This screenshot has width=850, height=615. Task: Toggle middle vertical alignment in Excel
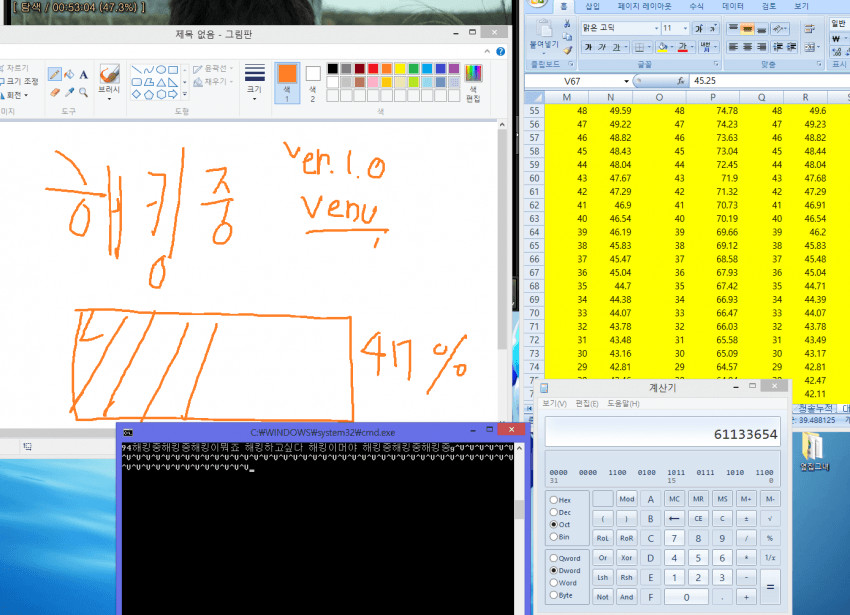747,28
